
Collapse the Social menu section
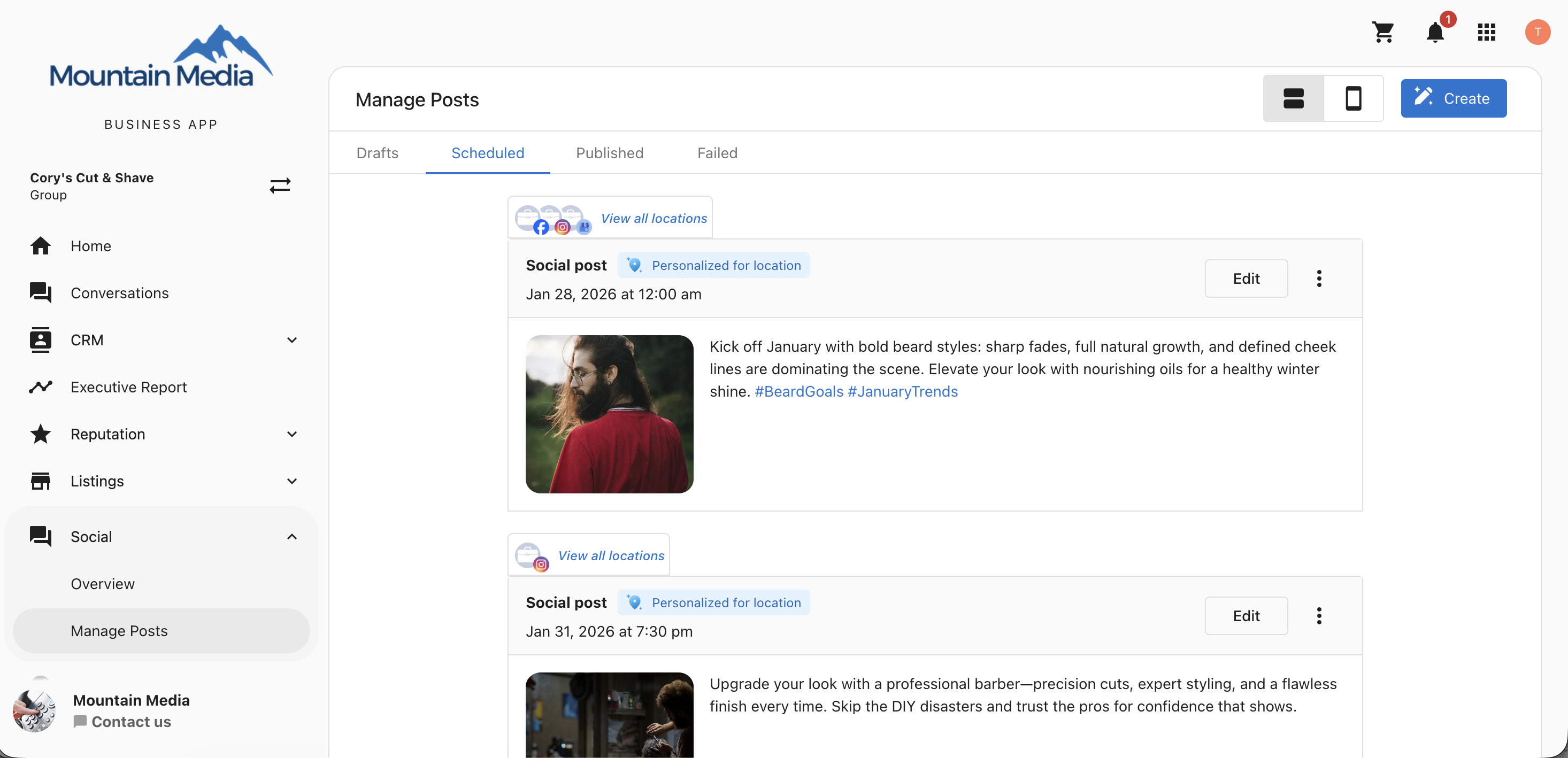coord(291,537)
